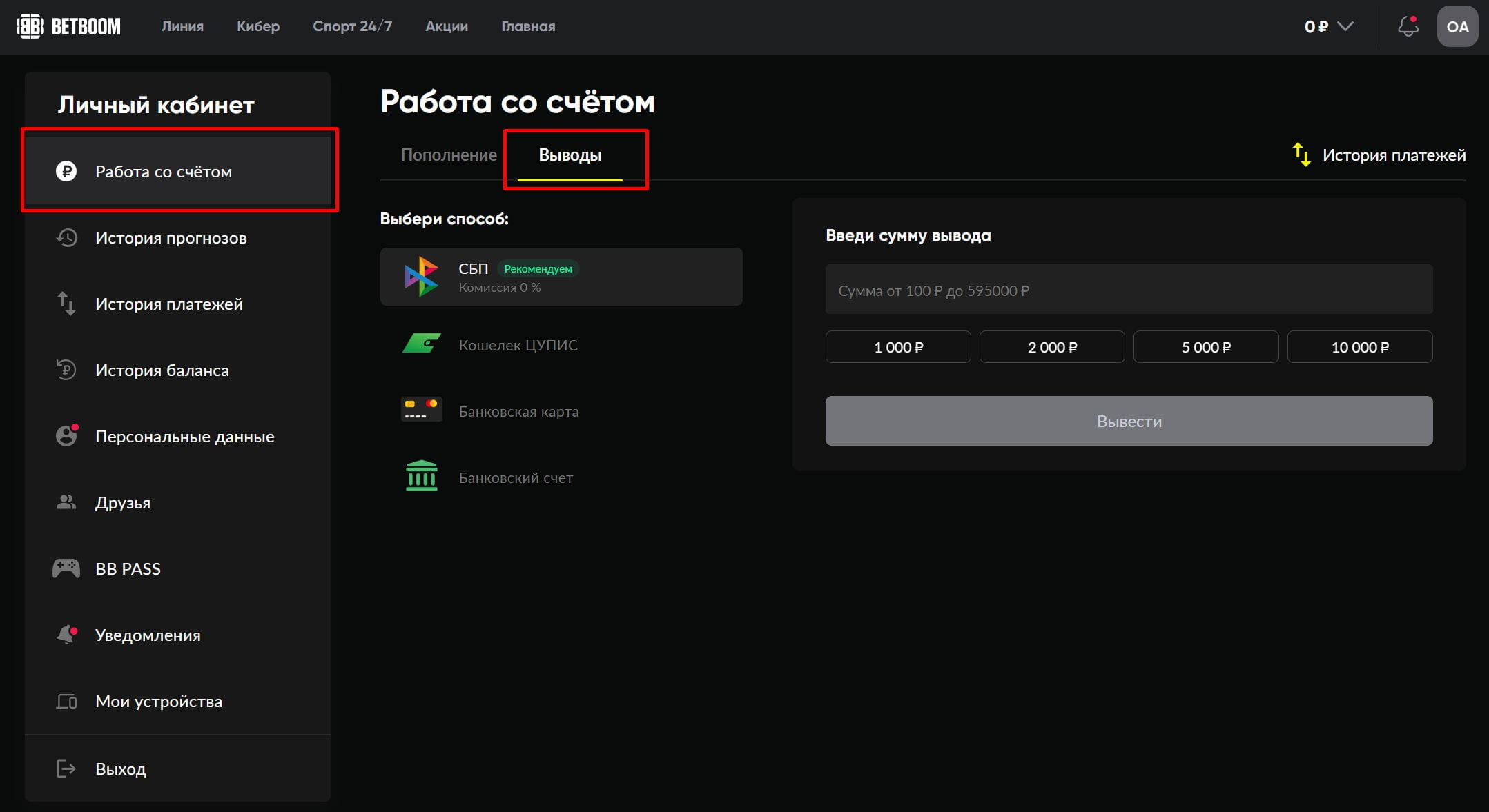Open Акции in the top menu
This screenshot has height=812, width=1489.
pos(447,26)
